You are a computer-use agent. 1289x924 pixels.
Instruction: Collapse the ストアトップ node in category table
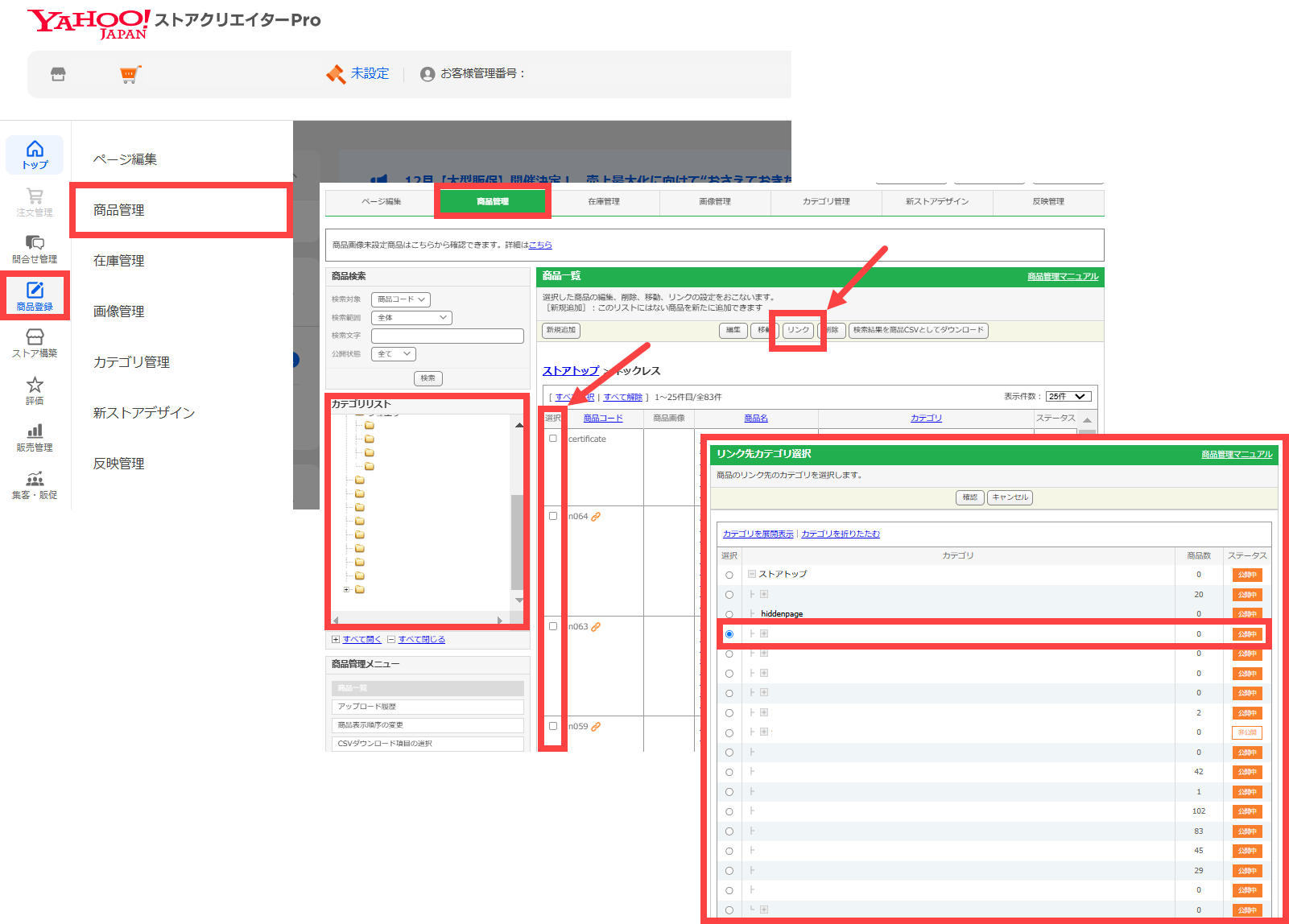pos(751,575)
